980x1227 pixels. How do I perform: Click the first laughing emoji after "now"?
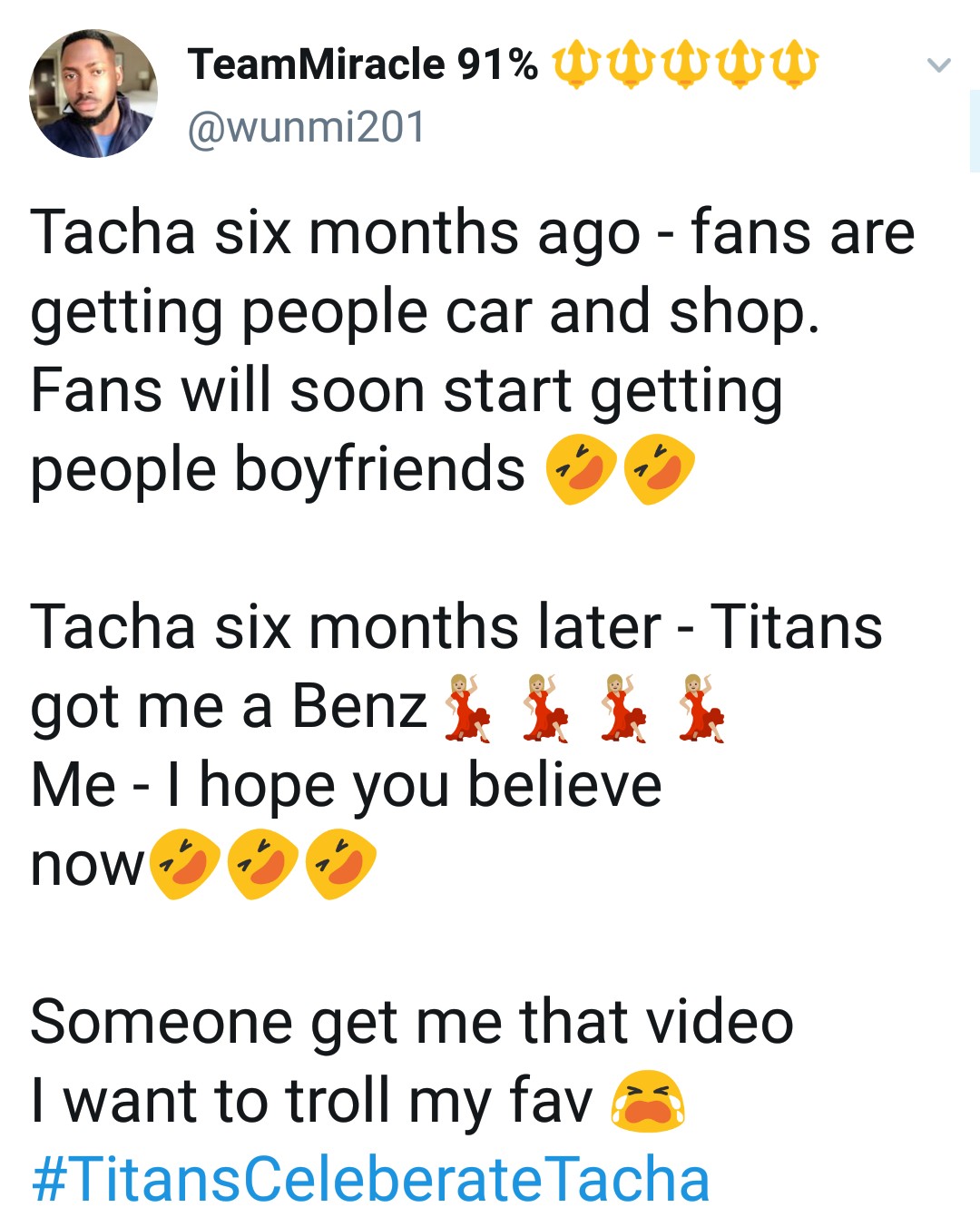[184, 866]
